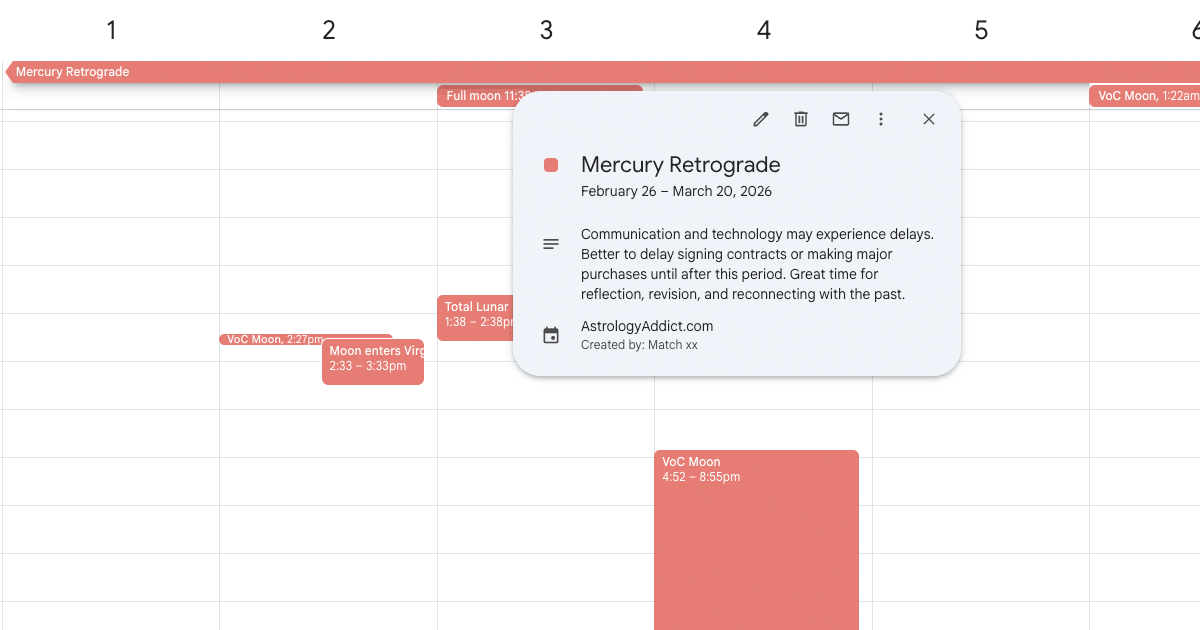Select day 5 in the calendar header
Image resolution: width=1200 pixels, height=630 pixels.
980,30
